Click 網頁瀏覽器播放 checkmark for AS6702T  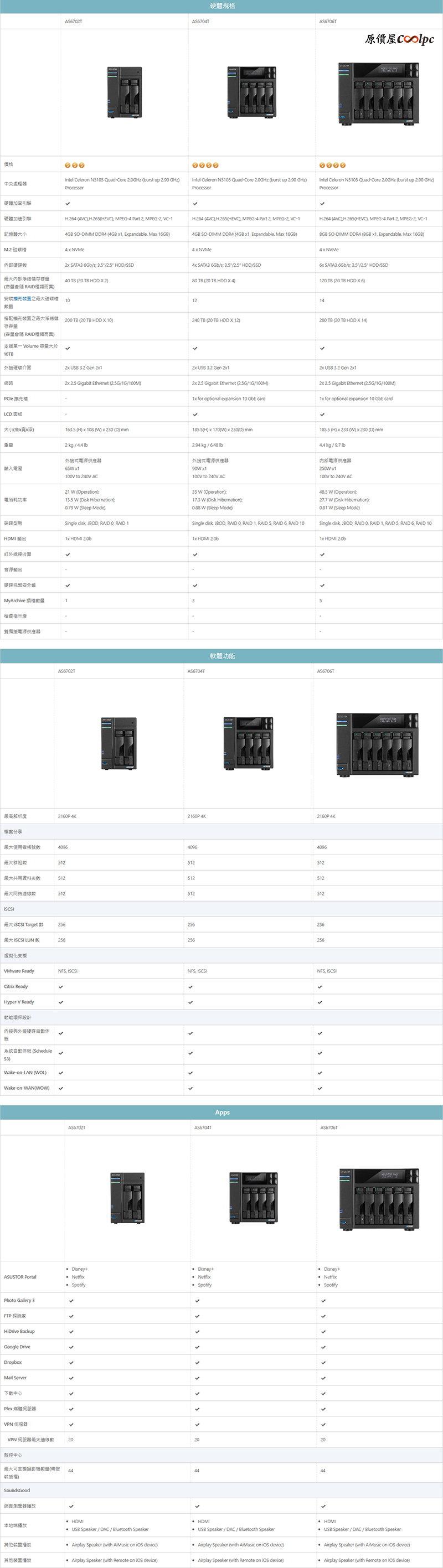pyautogui.click(x=71, y=1507)
